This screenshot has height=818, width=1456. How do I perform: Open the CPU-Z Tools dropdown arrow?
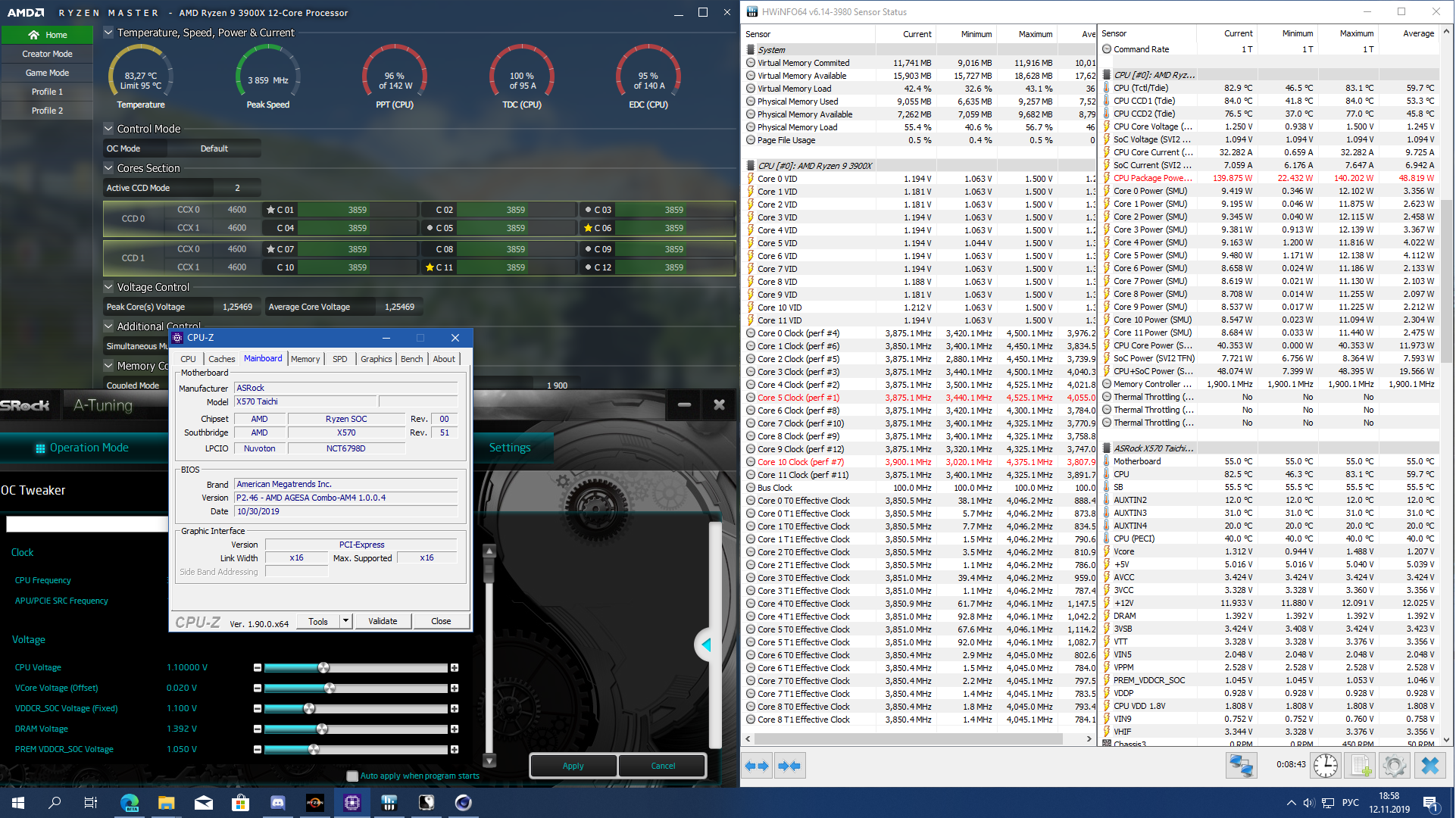[345, 621]
